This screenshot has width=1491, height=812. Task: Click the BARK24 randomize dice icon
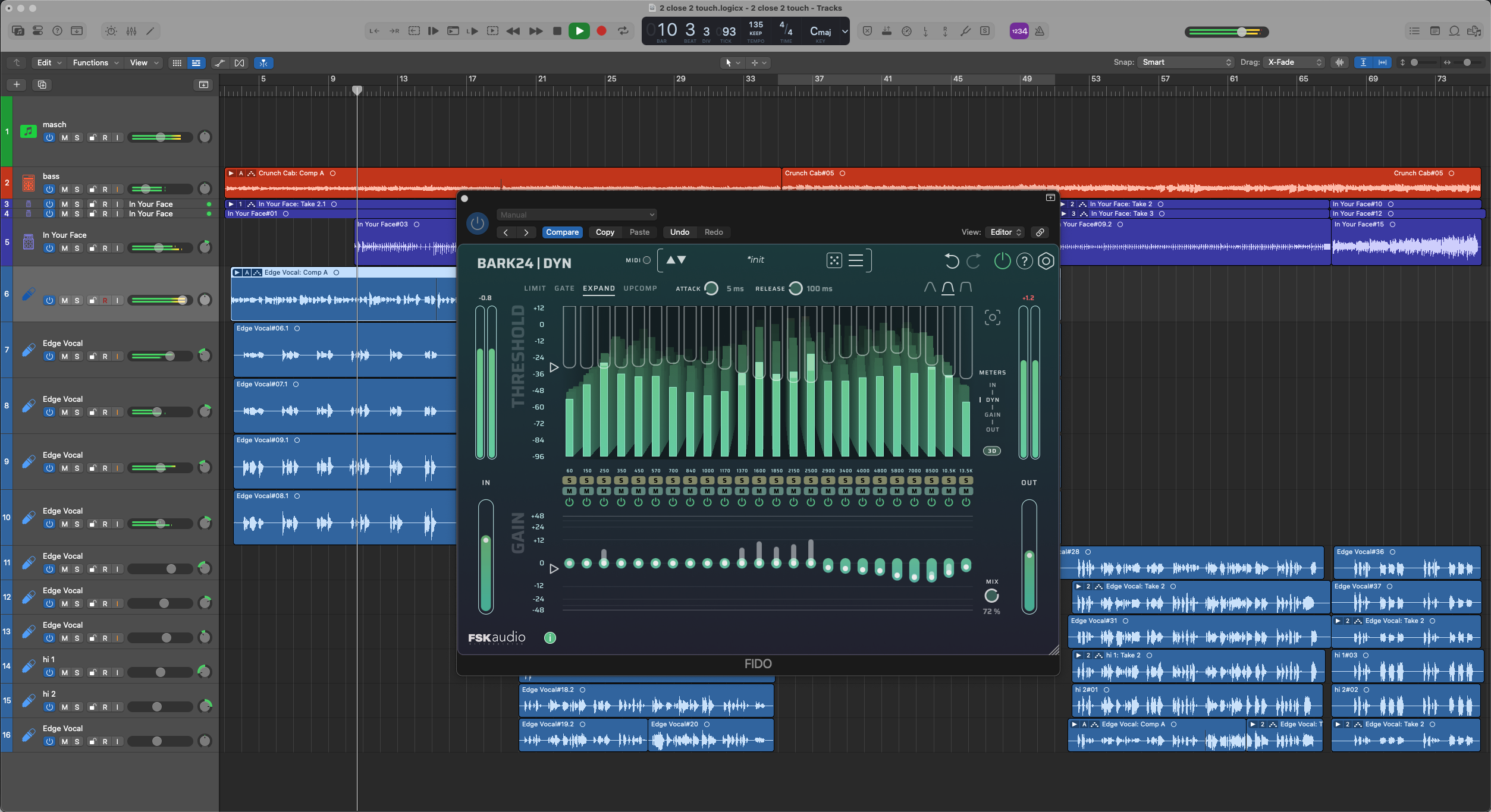coord(834,260)
